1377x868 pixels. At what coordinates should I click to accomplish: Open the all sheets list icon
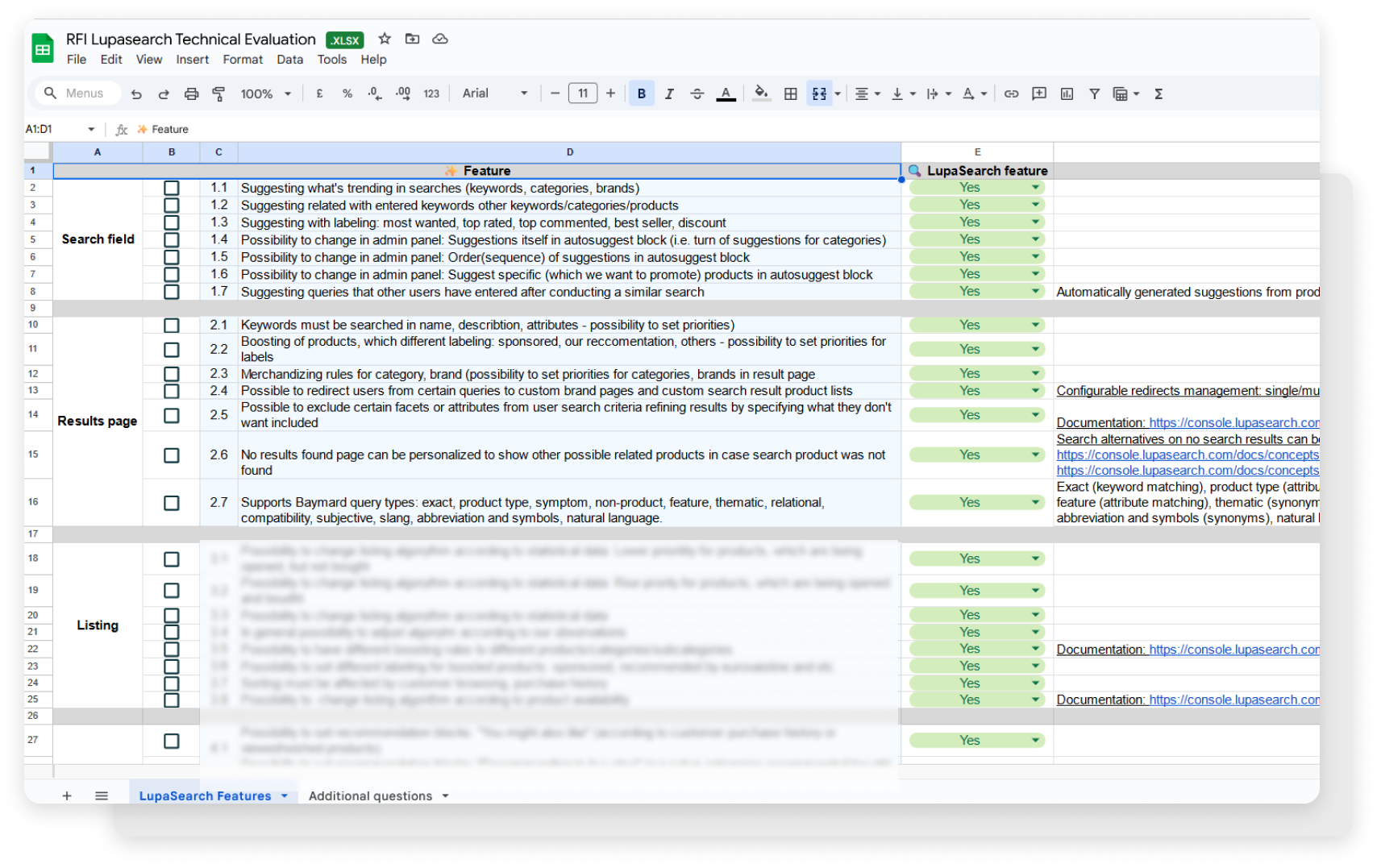tap(102, 795)
